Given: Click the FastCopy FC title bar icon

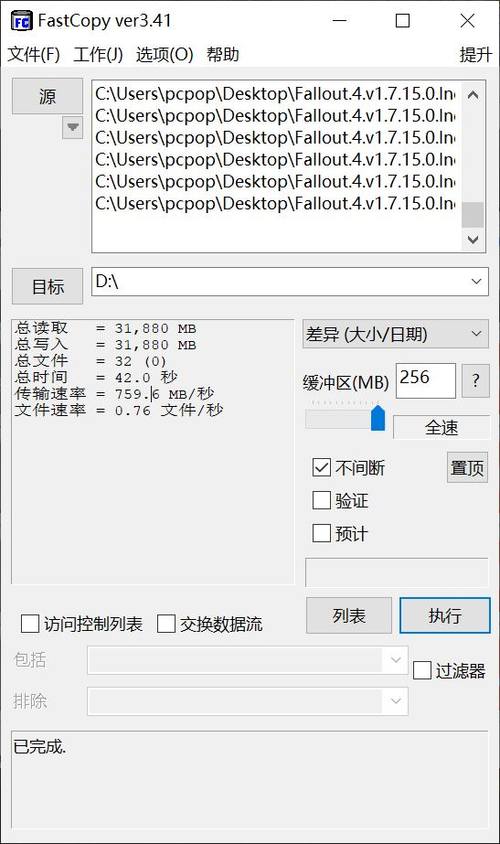Looking at the screenshot, I should pos(22,22).
